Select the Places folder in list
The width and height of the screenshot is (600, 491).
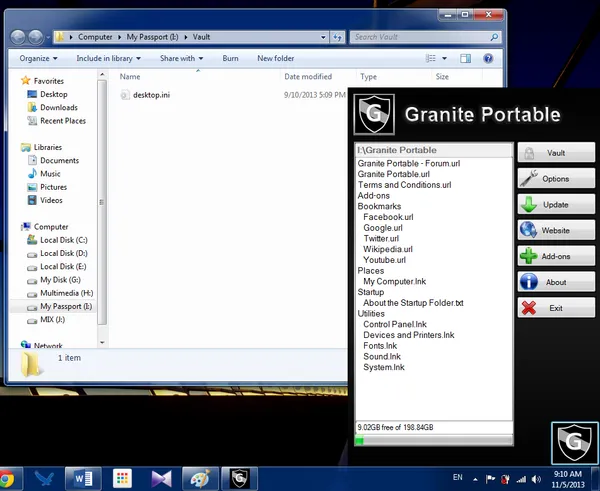pyautogui.click(x=370, y=271)
